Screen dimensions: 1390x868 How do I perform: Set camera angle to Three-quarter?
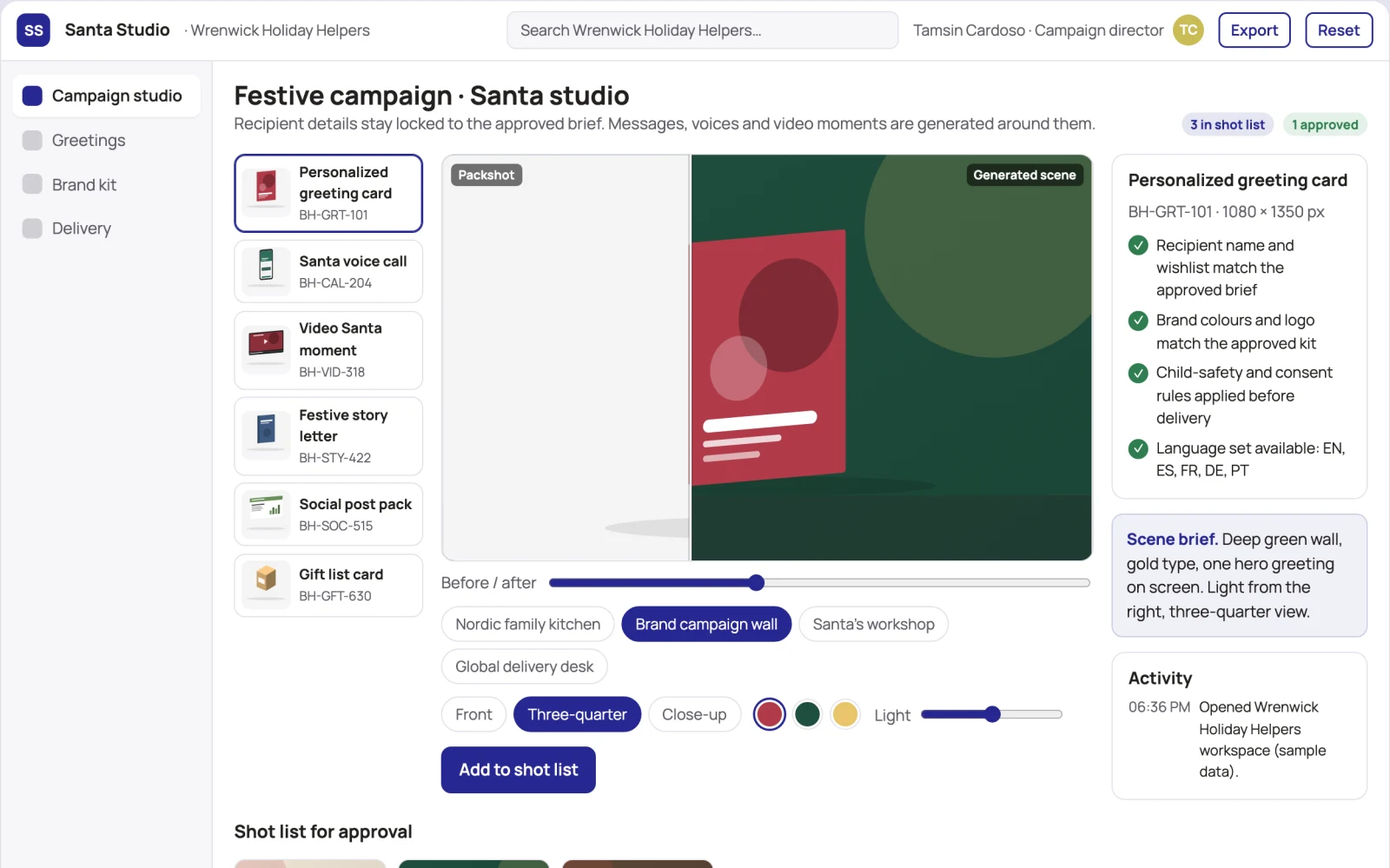click(578, 714)
